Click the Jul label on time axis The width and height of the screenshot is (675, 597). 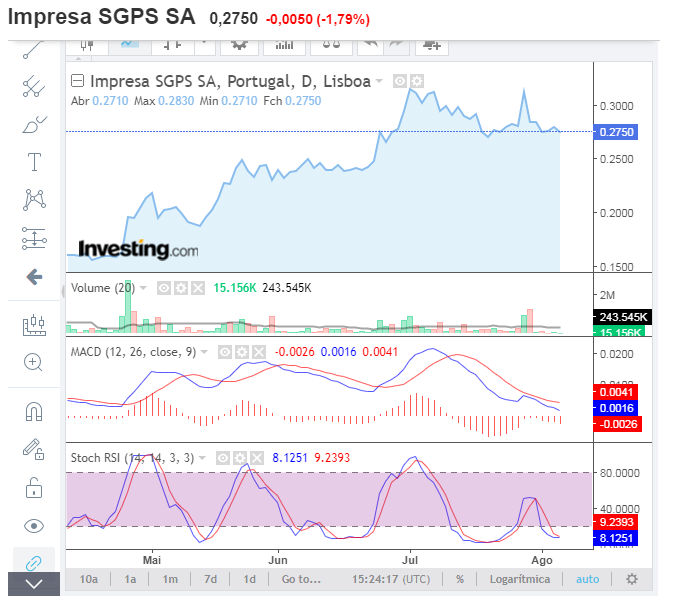[x=410, y=560]
